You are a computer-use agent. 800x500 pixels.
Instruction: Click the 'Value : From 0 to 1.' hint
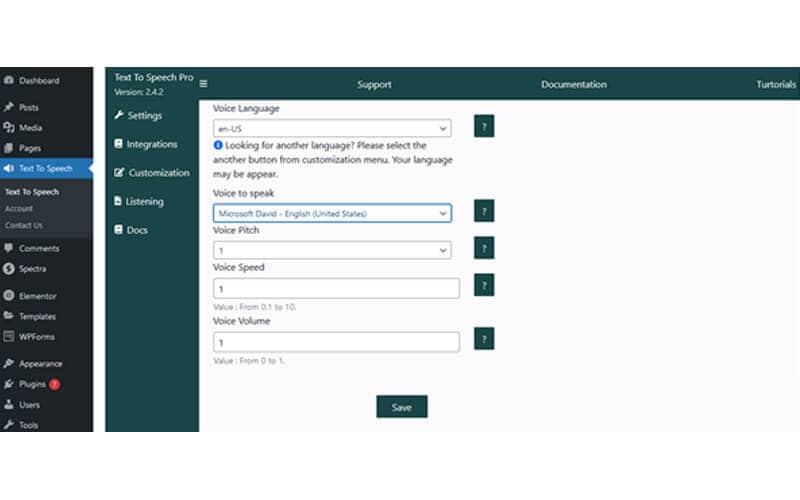click(x=249, y=360)
